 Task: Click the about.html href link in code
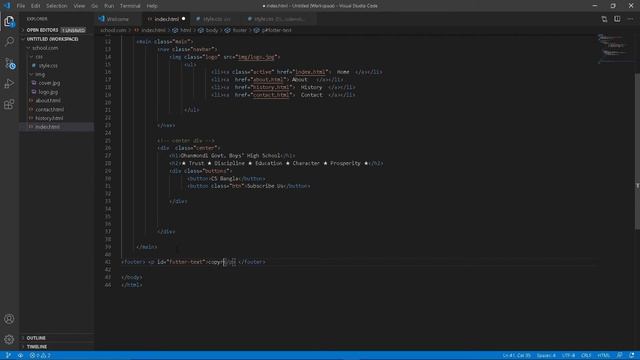click(268, 80)
